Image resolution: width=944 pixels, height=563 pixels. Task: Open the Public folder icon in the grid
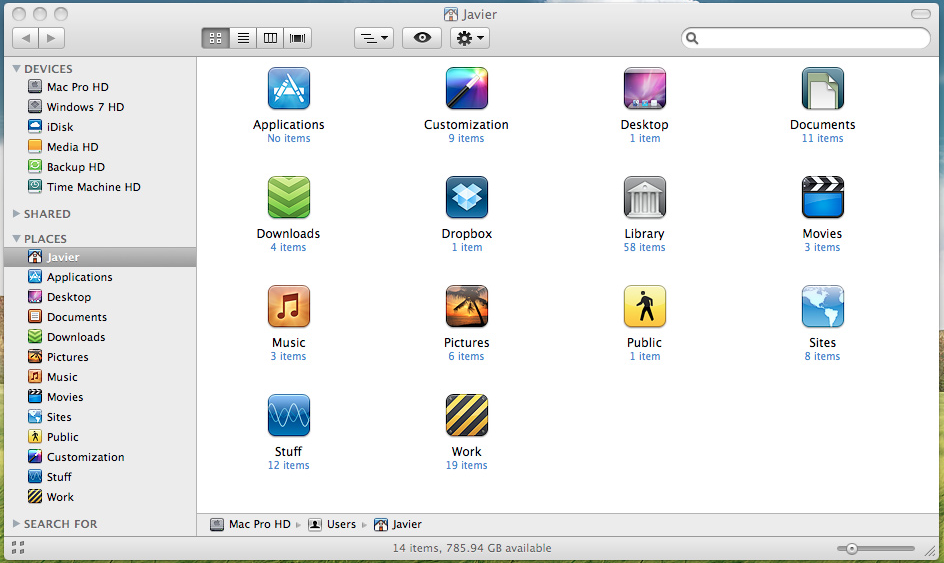(x=645, y=306)
